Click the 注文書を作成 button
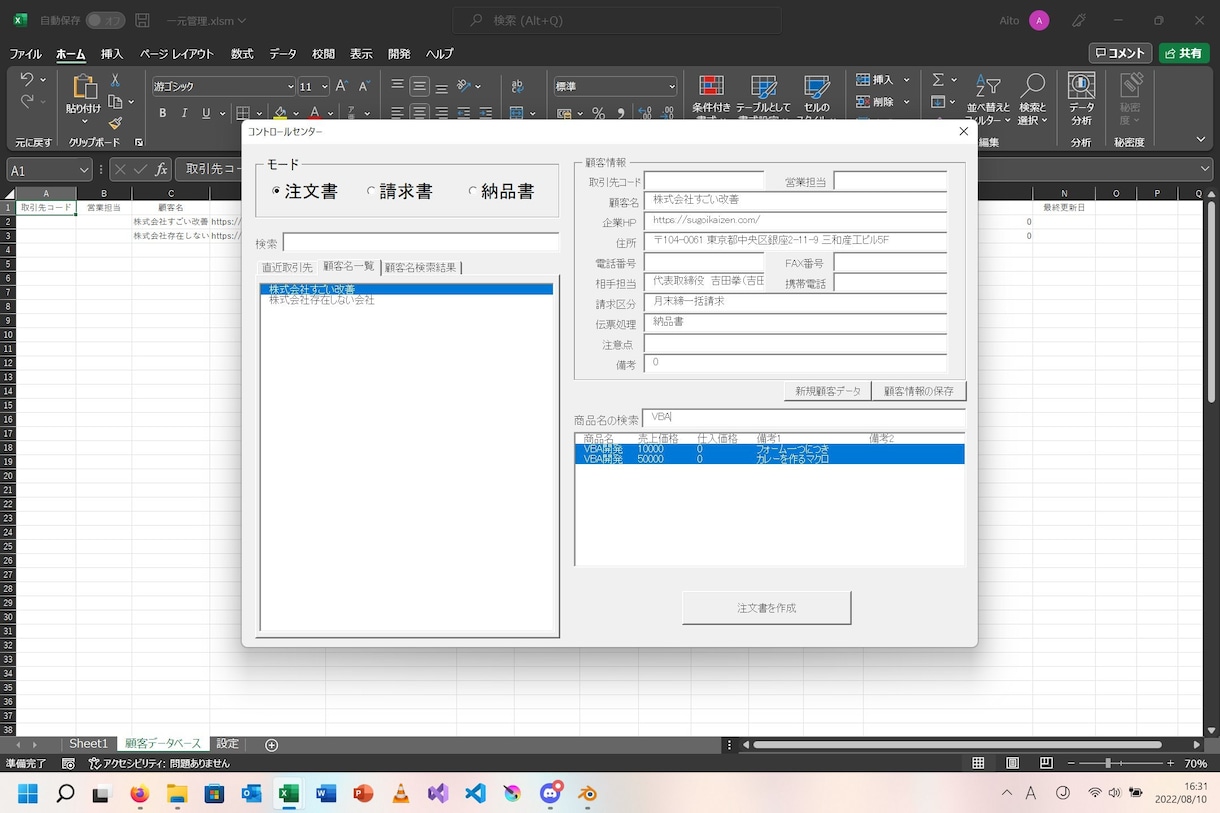Image resolution: width=1220 pixels, height=813 pixels. click(766, 608)
